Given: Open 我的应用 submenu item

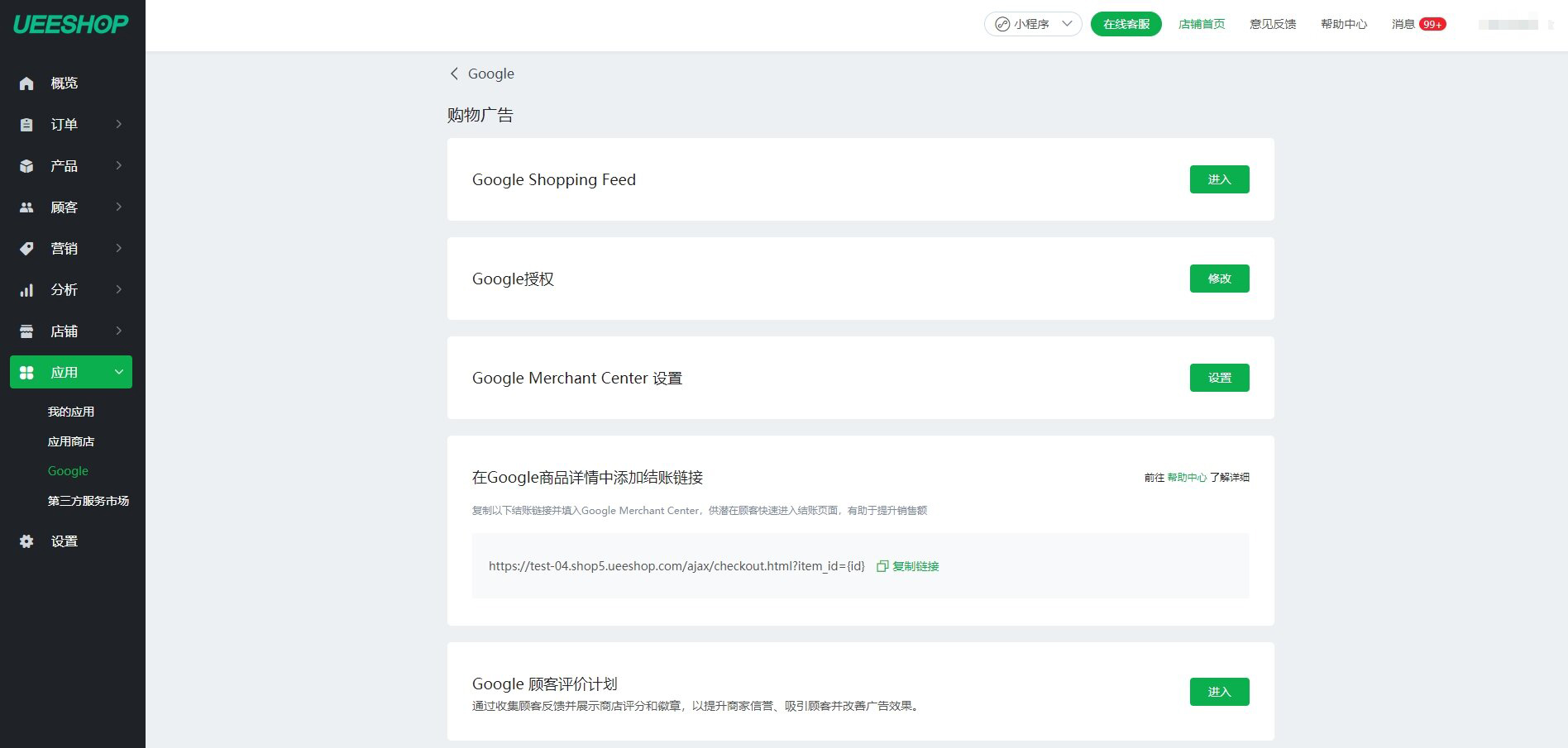Looking at the screenshot, I should (71, 412).
